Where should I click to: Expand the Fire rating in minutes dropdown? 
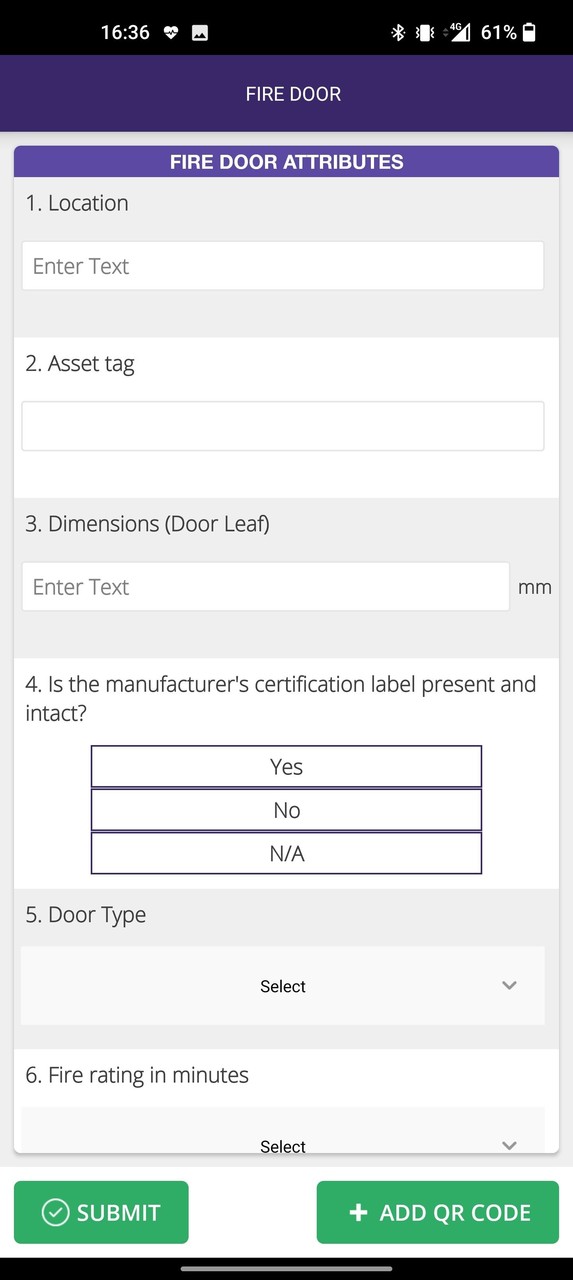tap(283, 1130)
